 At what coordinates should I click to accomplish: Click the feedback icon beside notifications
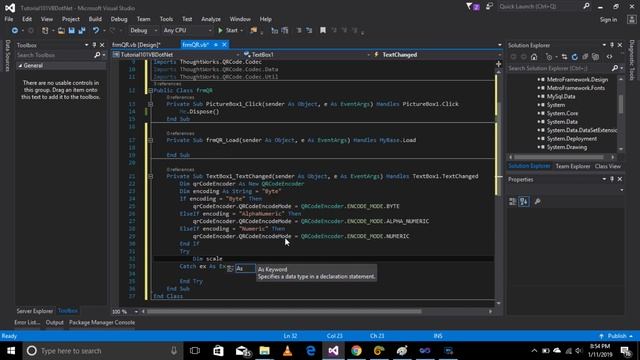(489, 7)
